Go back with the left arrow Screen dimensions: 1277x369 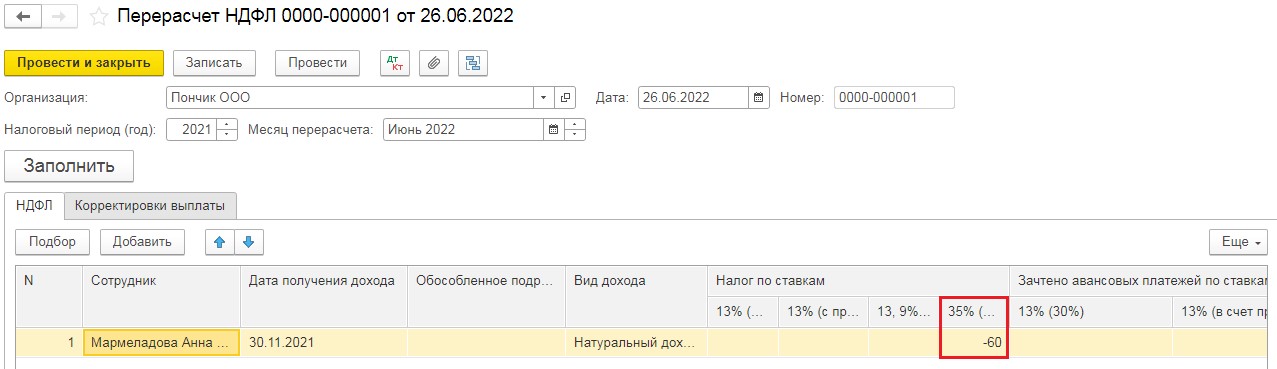(x=24, y=17)
